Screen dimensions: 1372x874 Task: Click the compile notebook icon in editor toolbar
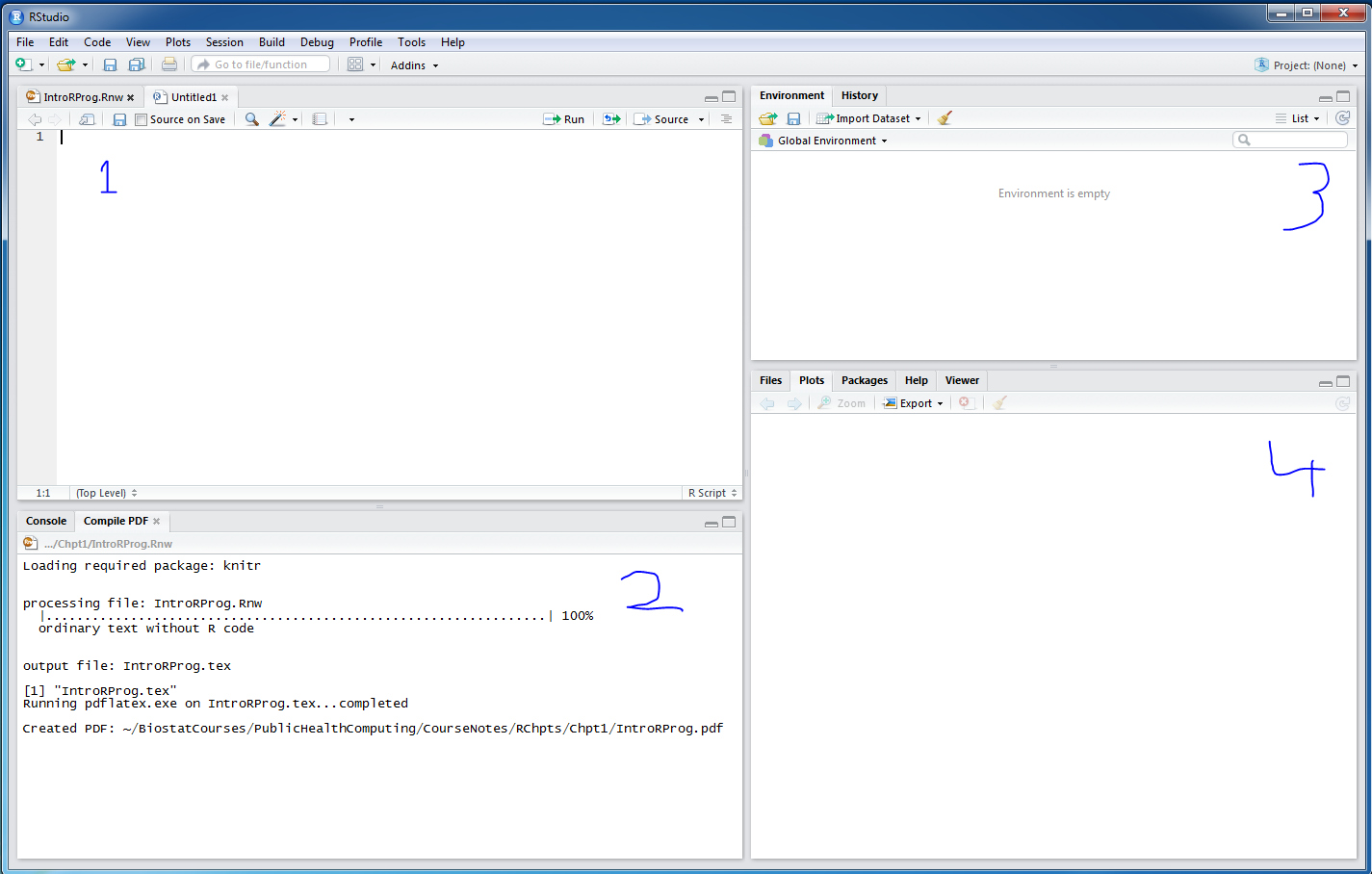(320, 119)
